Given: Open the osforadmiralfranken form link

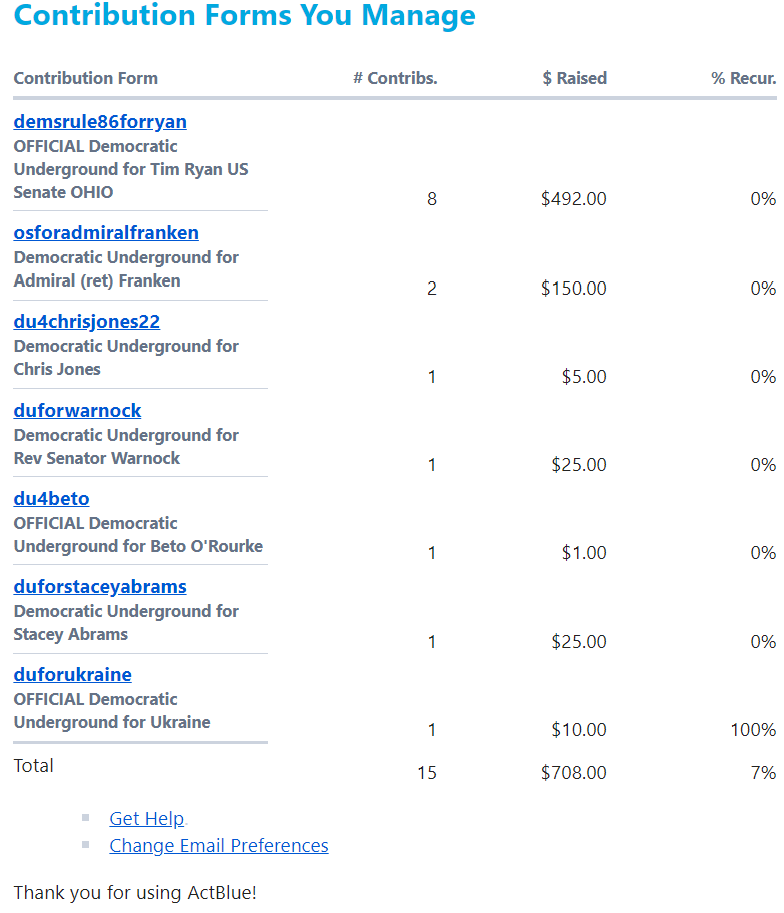Looking at the screenshot, I should coord(106,233).
